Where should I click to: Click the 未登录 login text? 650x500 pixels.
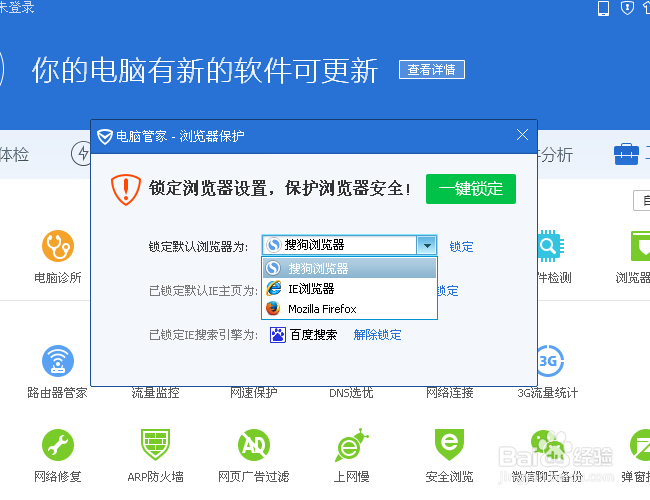(17, 7)
